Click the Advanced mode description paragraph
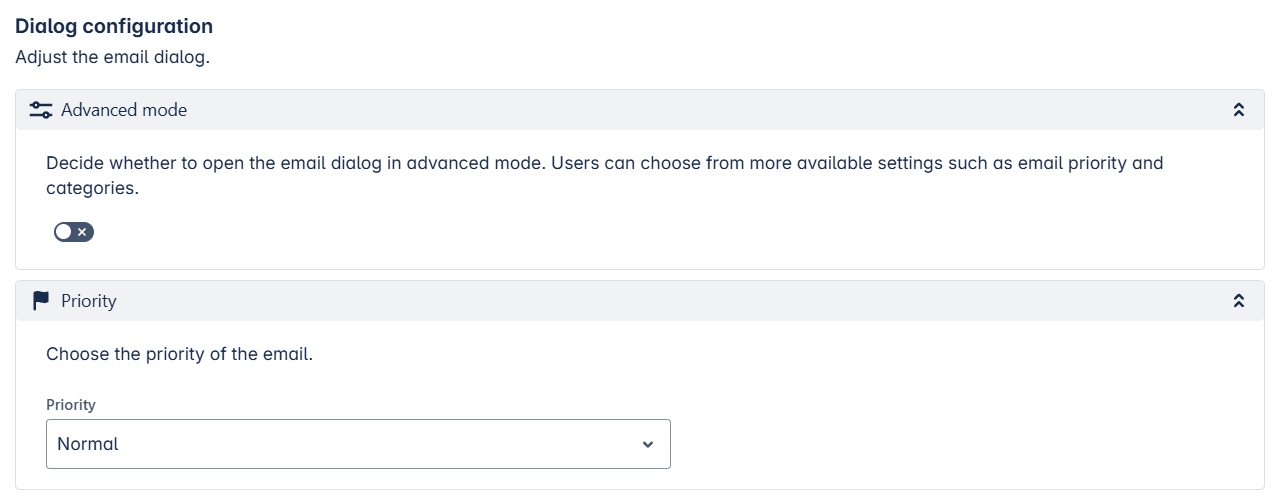This screenshot has height=501, width=1276. 605,175
